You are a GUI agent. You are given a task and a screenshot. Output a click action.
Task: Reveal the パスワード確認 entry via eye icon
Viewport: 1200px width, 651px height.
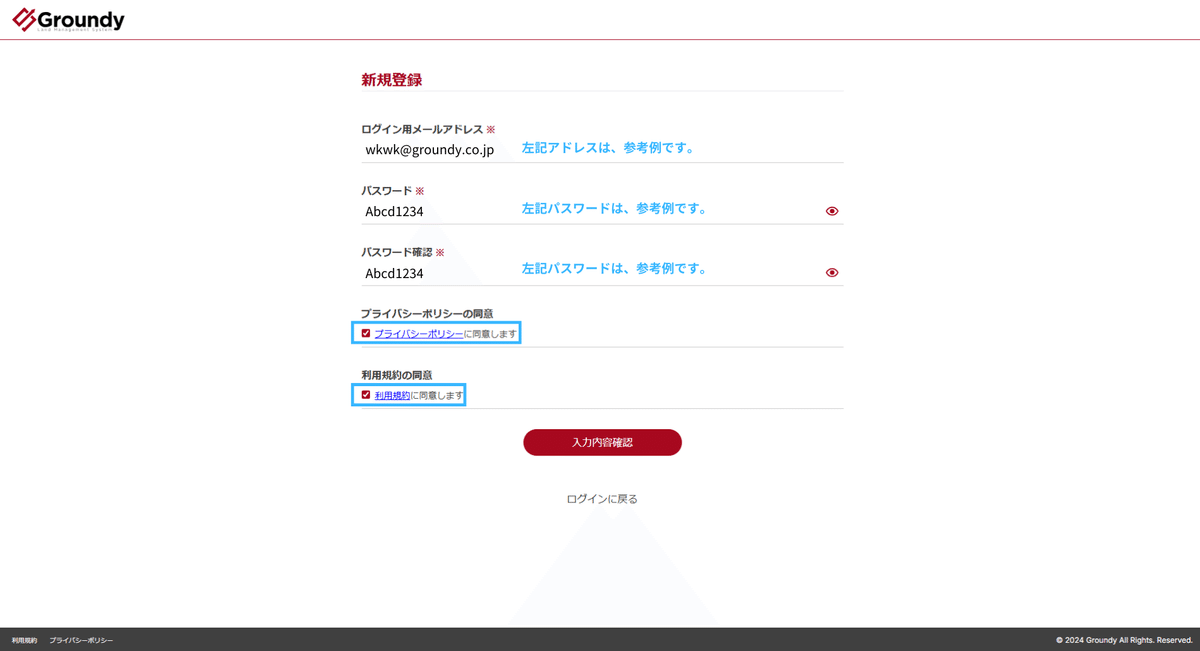point(831,271)
